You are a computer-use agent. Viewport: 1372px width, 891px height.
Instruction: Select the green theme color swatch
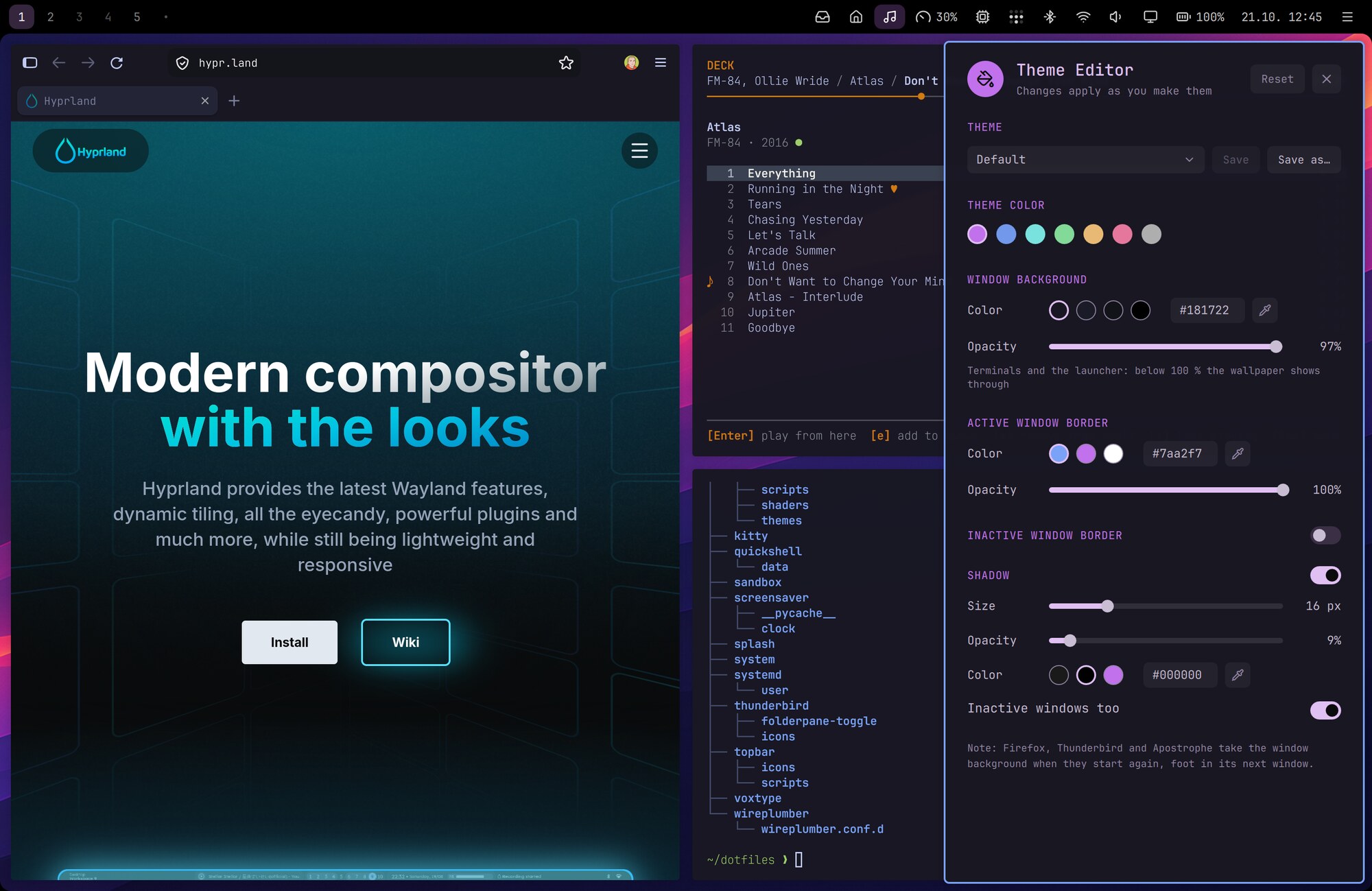click(1064, 235)
